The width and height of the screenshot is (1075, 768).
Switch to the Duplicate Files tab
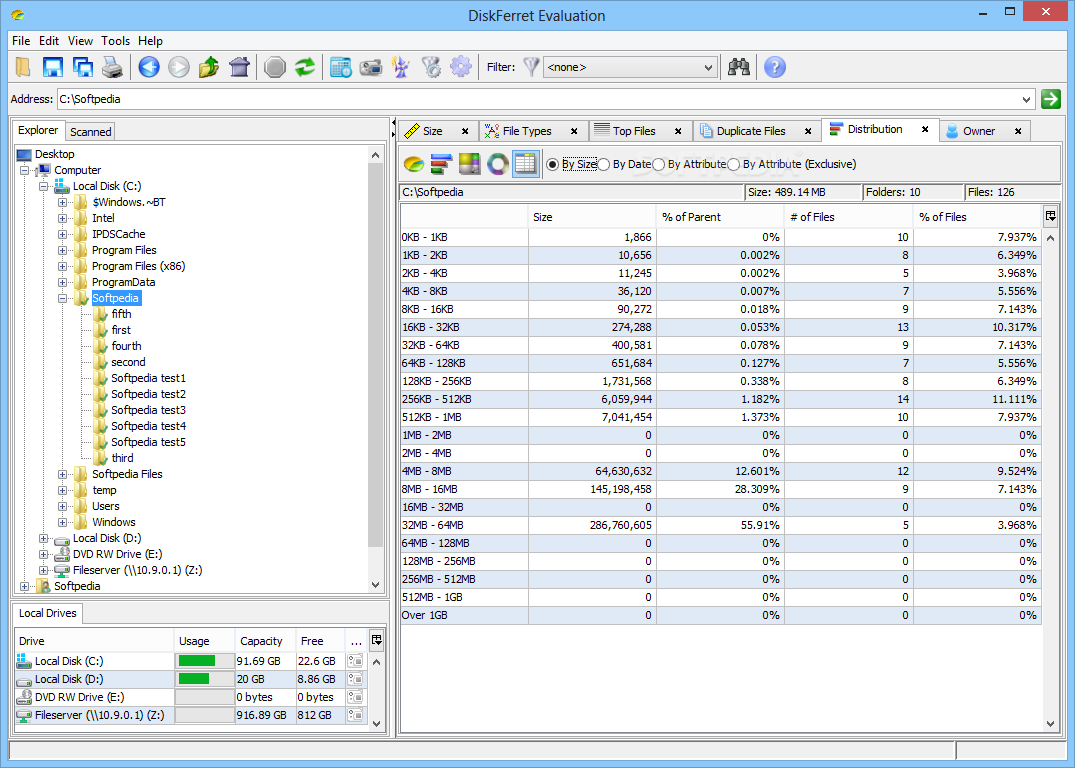pyautogui.click(x=751, y=131)
